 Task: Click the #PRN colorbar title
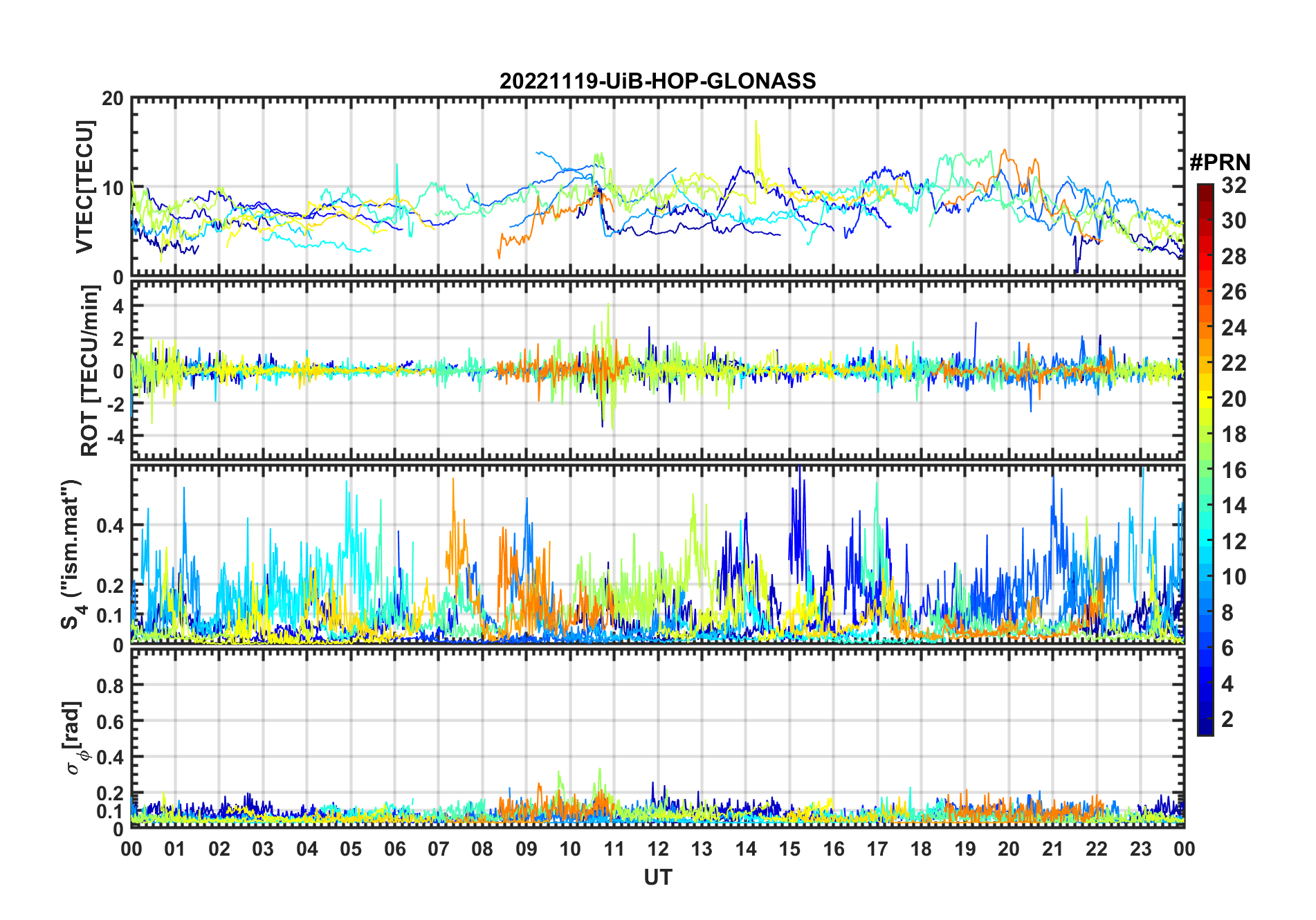click(x=1220, y=163)
